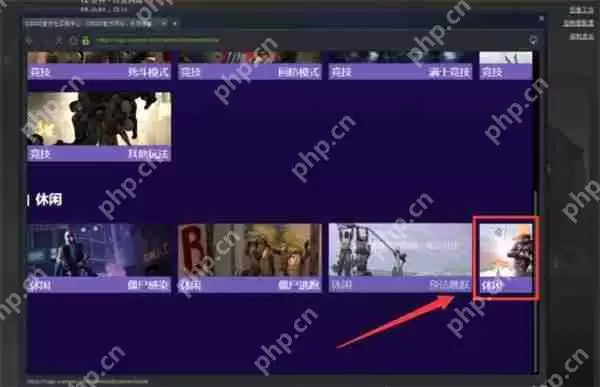Click the 休闲 section heading
Screen dimensions: 600x387
pos(49,200)
